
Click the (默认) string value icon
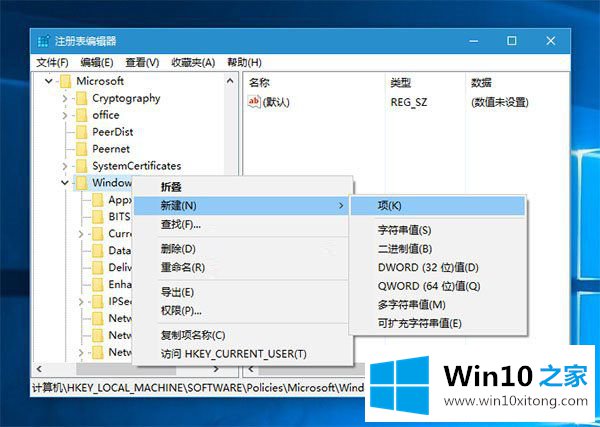[x=254, y=102]
